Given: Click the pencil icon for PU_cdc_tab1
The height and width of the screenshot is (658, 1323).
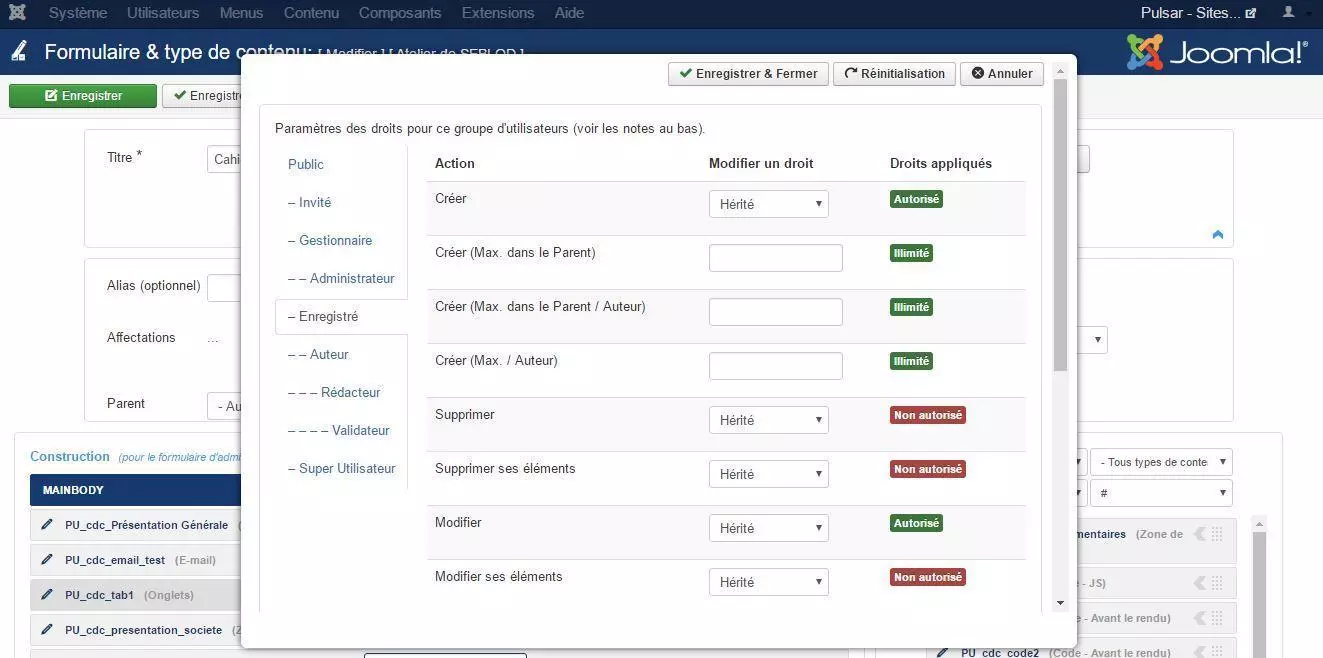Looking at the screenshot, I should (46, 595).
